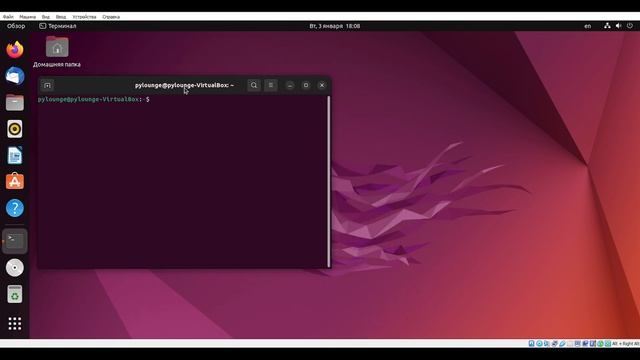The height and width of the screenshot is (360, 640).
Task: Open the Files manager in the dock
Action: click(15, 102)
